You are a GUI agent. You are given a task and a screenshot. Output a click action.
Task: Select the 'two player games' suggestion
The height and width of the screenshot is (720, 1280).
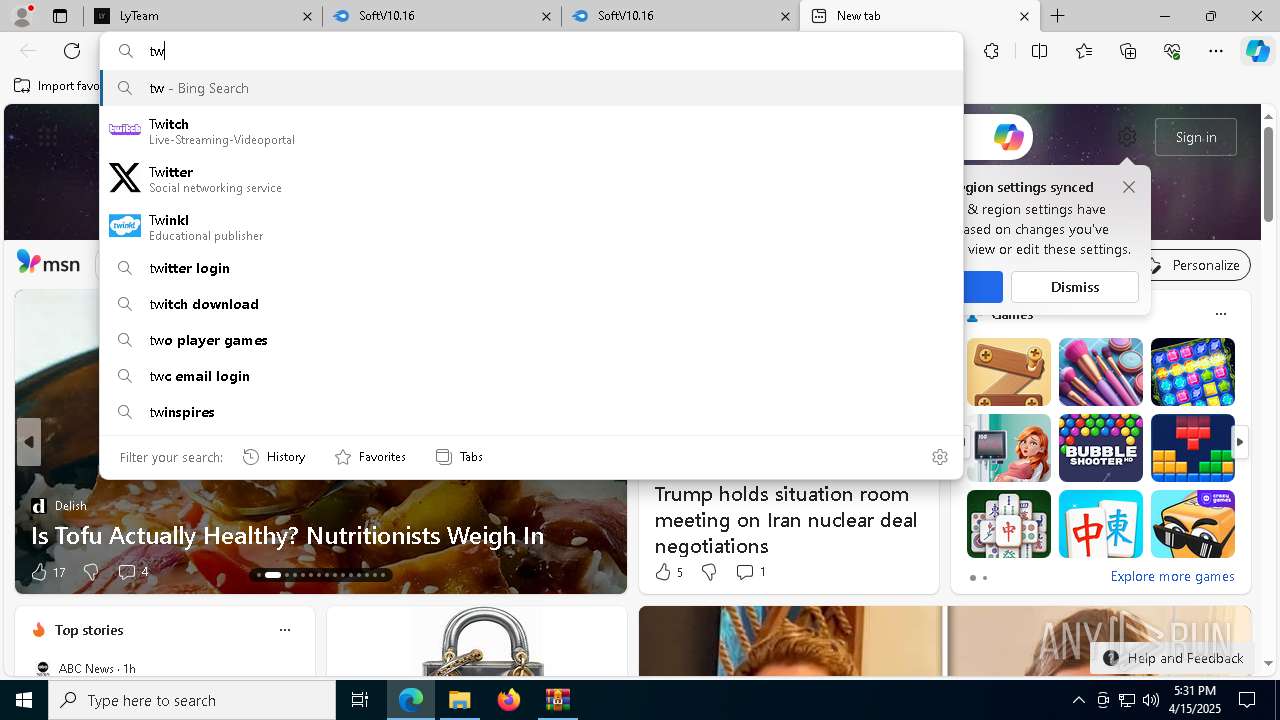531,340
